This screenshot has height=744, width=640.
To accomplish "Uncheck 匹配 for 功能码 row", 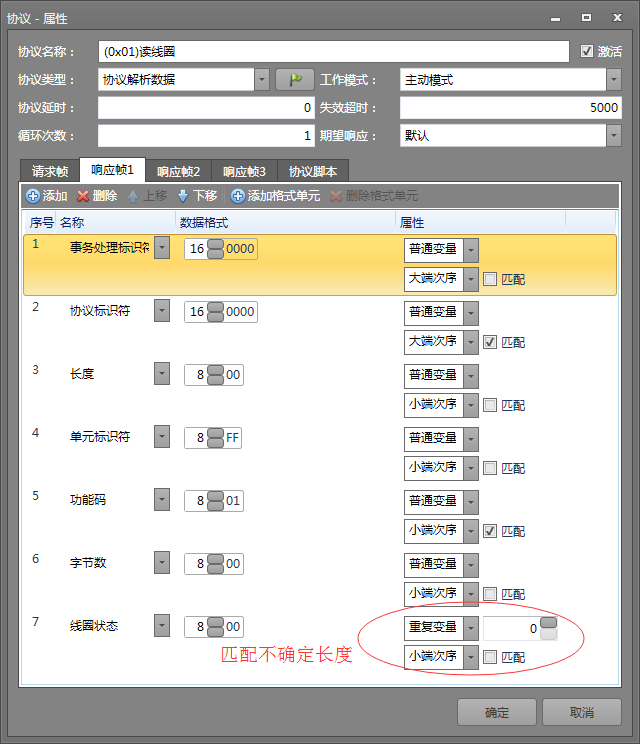I will [490, 531].
